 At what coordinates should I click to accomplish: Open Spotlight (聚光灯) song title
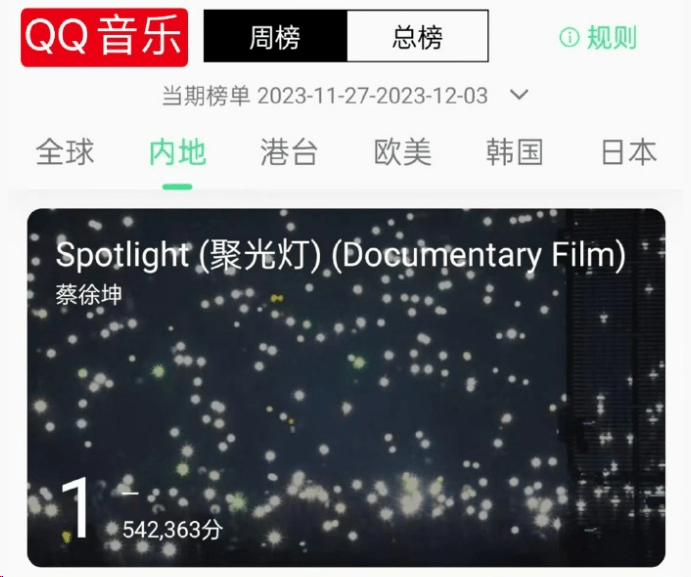coord(340,255)
